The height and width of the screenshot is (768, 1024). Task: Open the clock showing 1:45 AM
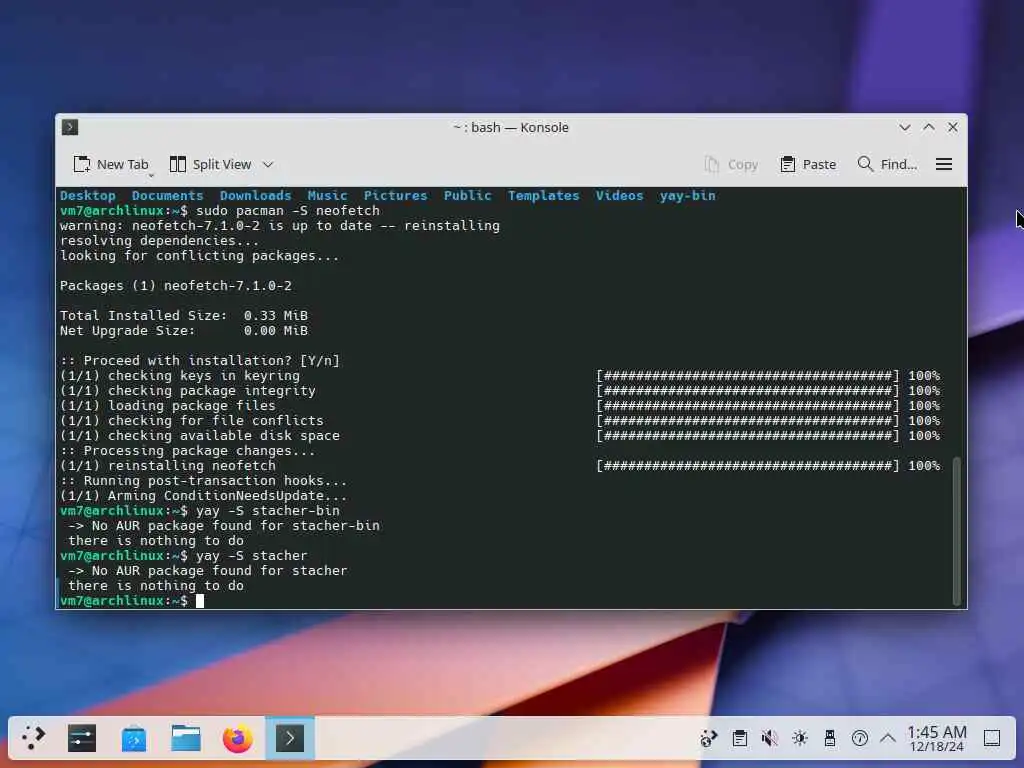pyautogui.click(x=936, y=739)
